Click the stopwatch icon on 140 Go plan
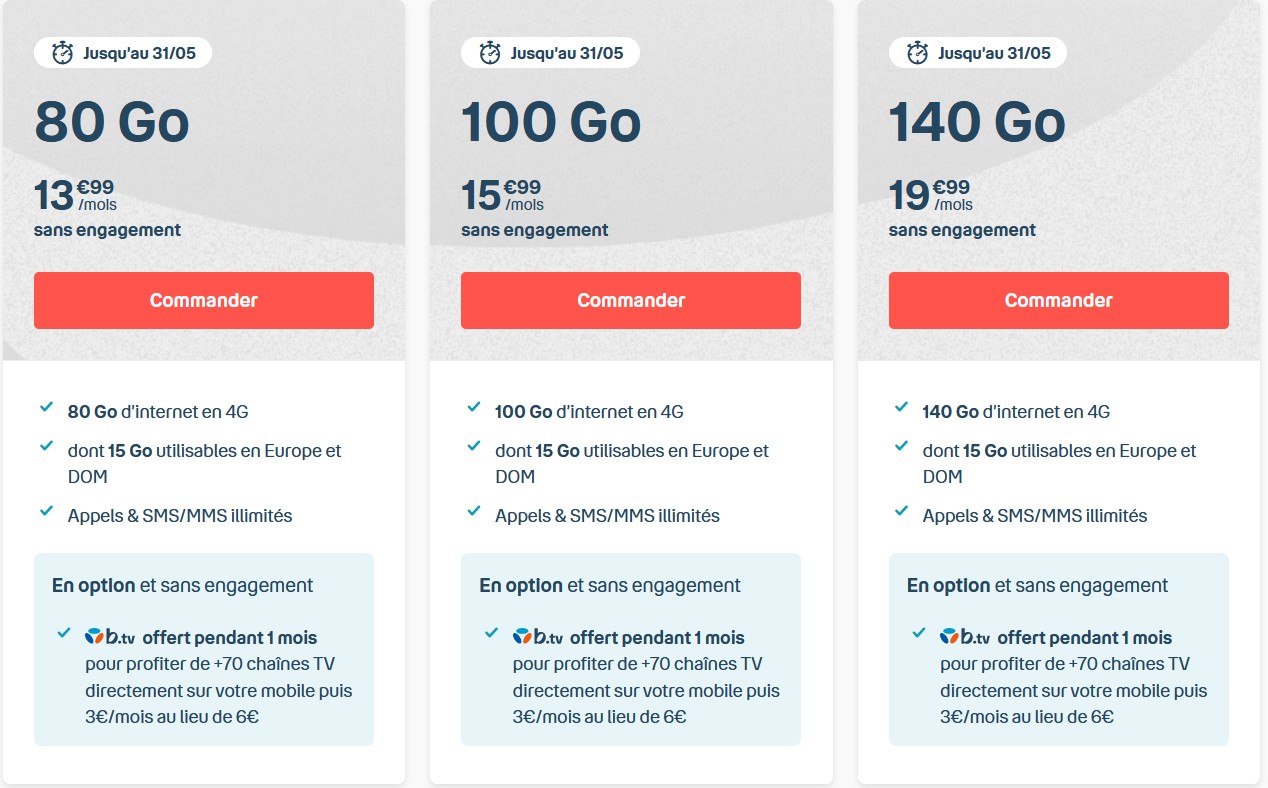The height and width of the screenshot is (788, 1268). click(x=917, y=53)
